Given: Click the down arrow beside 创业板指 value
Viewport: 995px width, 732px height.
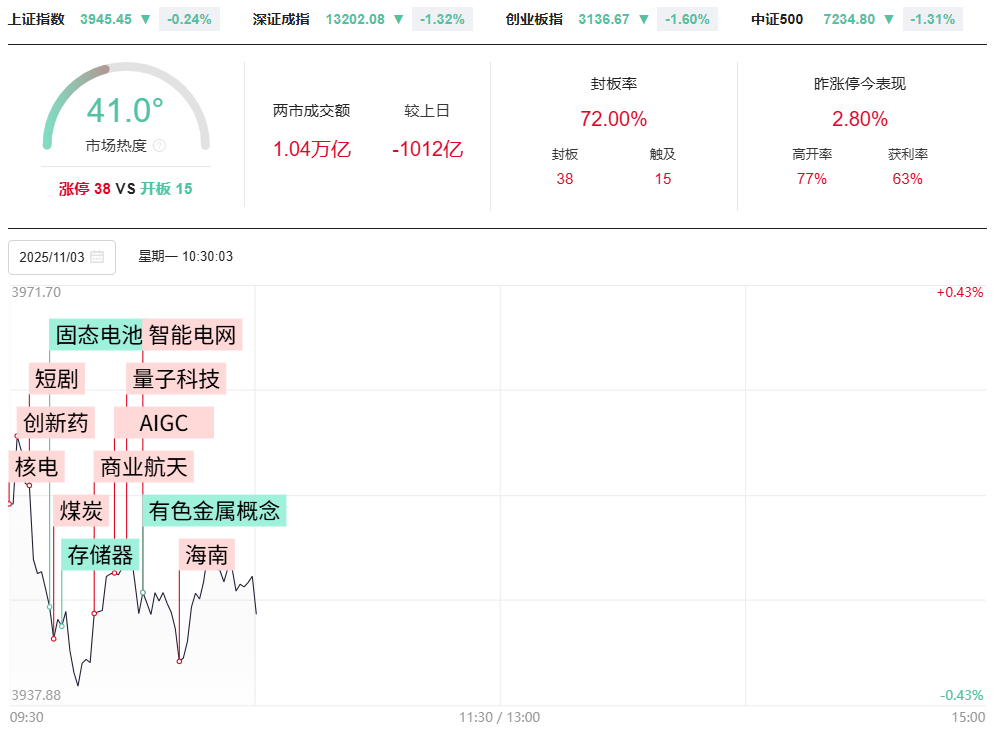Looking at the screenshot, I should pos(644,19).
